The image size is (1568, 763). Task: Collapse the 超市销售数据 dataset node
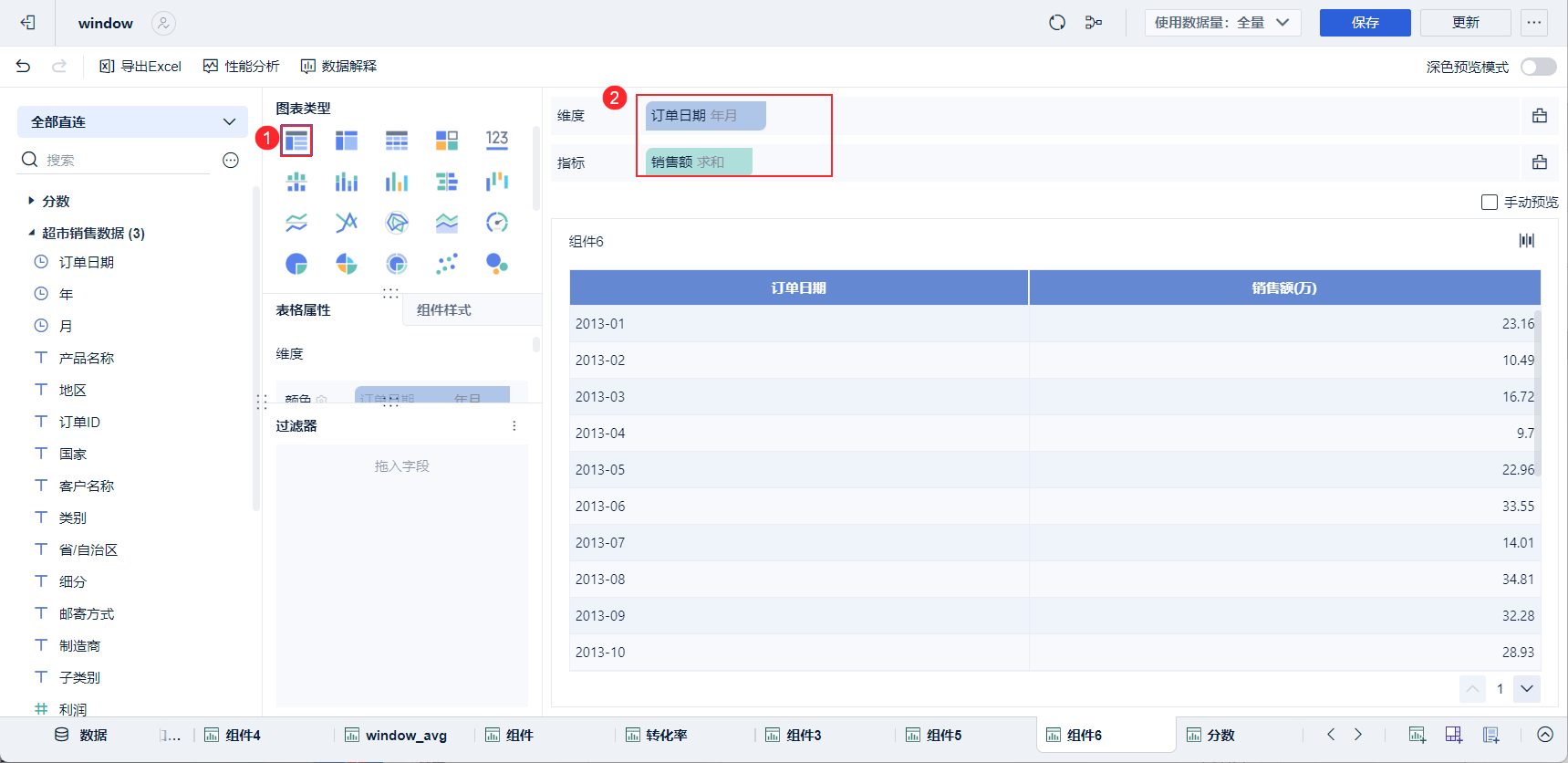coord(31,233)
